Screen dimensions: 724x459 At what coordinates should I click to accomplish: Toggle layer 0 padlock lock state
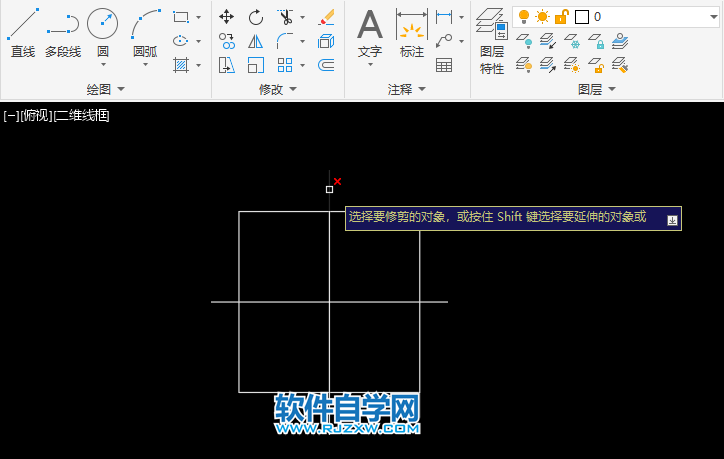click(x=561, y=17)
